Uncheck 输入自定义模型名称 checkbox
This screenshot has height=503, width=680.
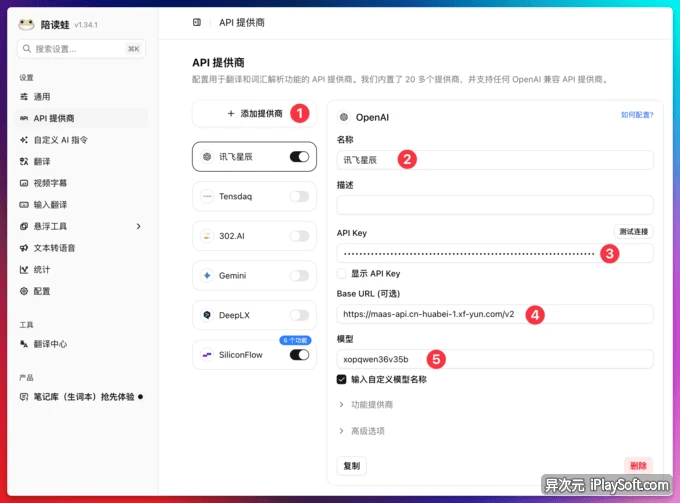342,379
